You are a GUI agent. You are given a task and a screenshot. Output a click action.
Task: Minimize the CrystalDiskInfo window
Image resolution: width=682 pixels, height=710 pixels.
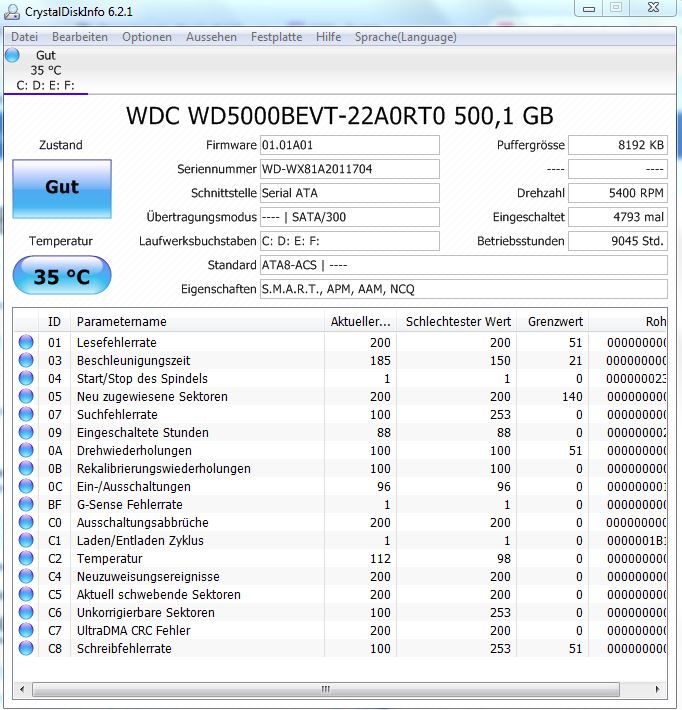[589, 8]
